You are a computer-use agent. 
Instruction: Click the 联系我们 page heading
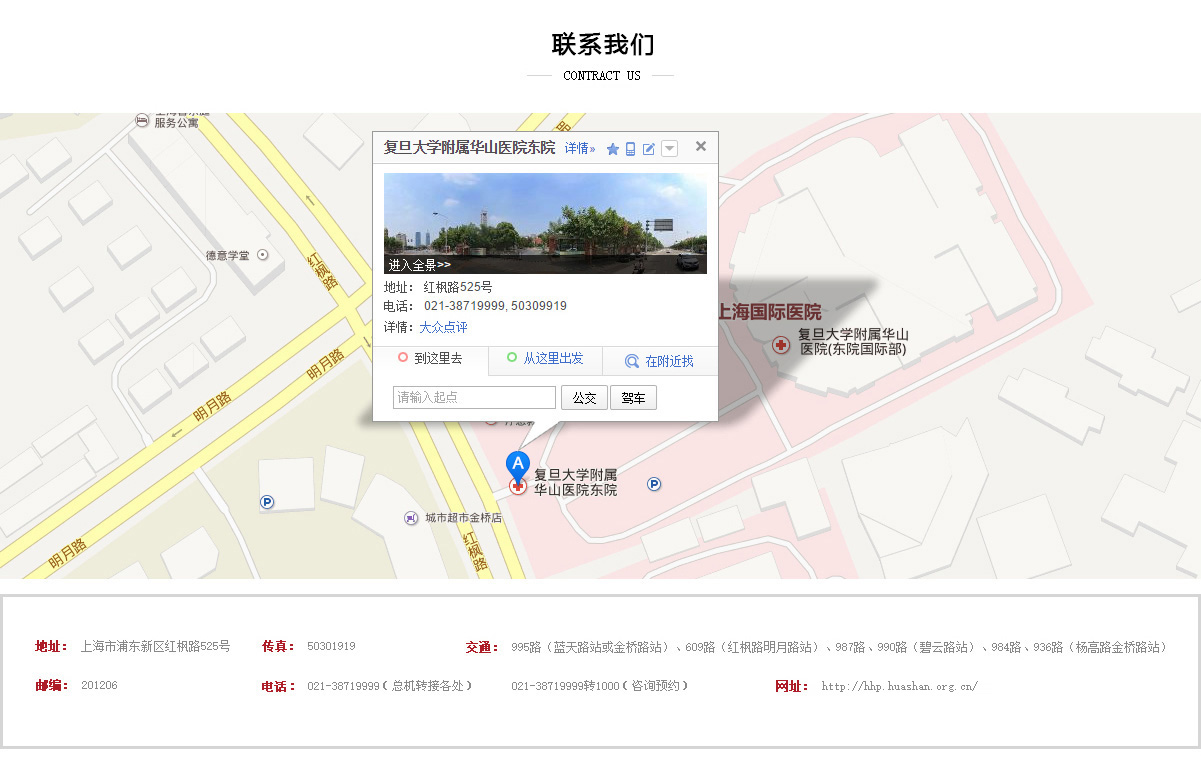tap(603, 44)
